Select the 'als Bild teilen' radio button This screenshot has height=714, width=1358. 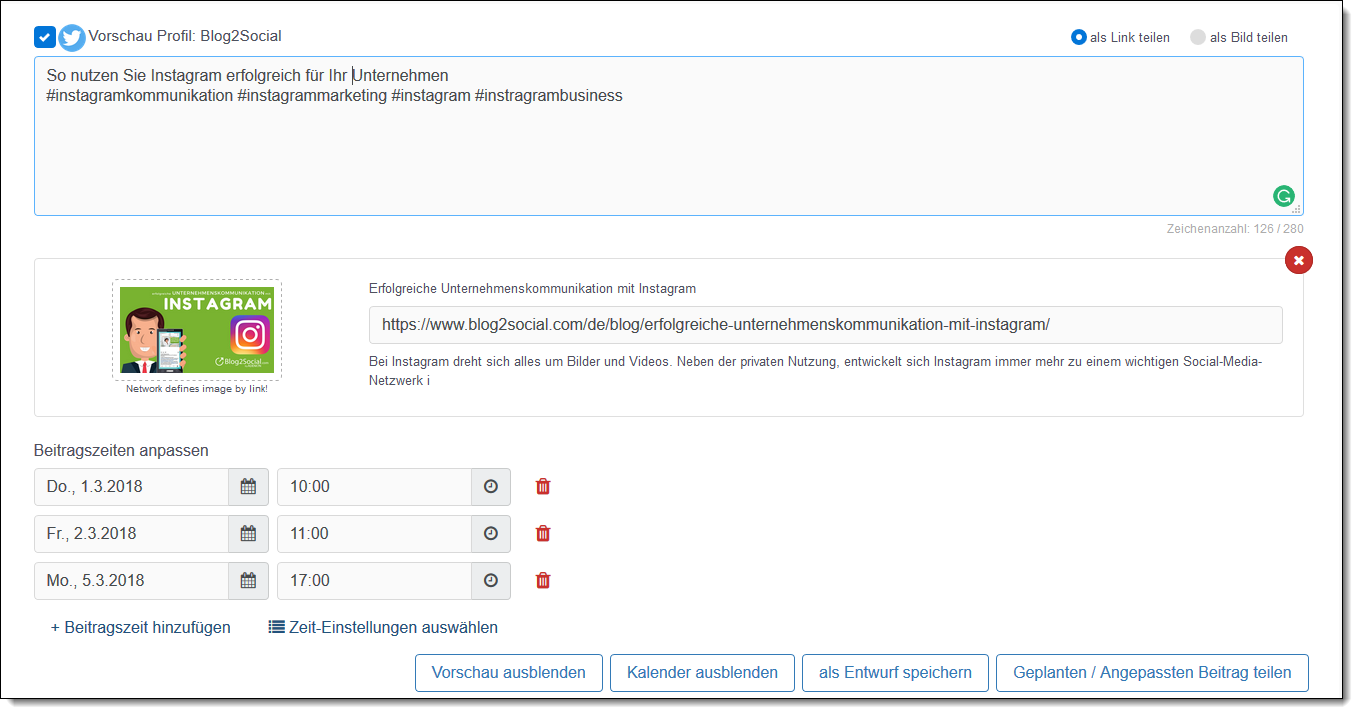coord(1197,37)
